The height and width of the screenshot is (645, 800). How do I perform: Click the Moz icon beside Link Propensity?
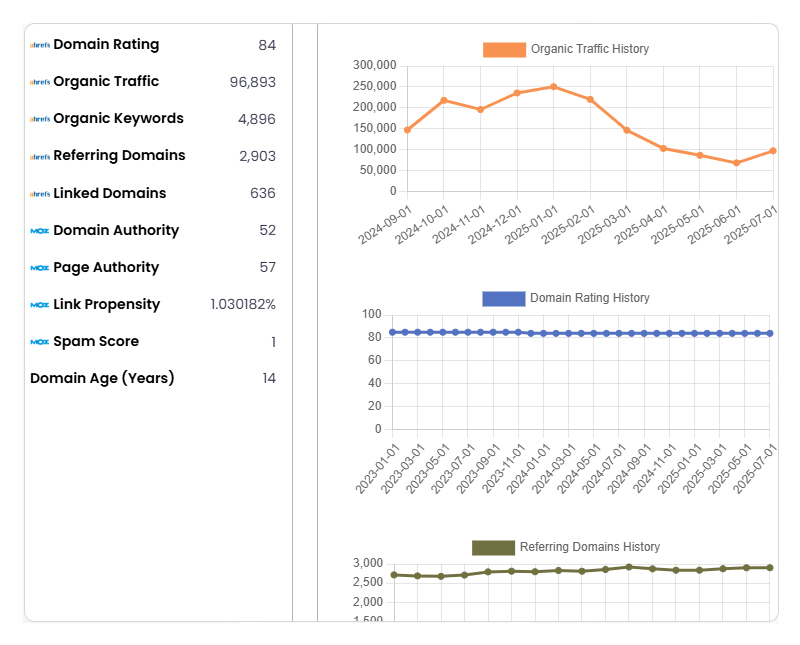(x=40, y=305)
